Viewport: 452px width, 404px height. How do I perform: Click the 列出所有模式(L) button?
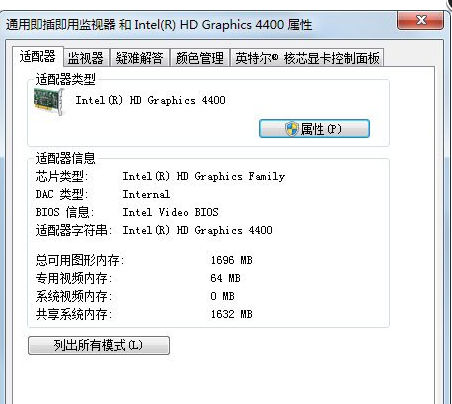99,345
